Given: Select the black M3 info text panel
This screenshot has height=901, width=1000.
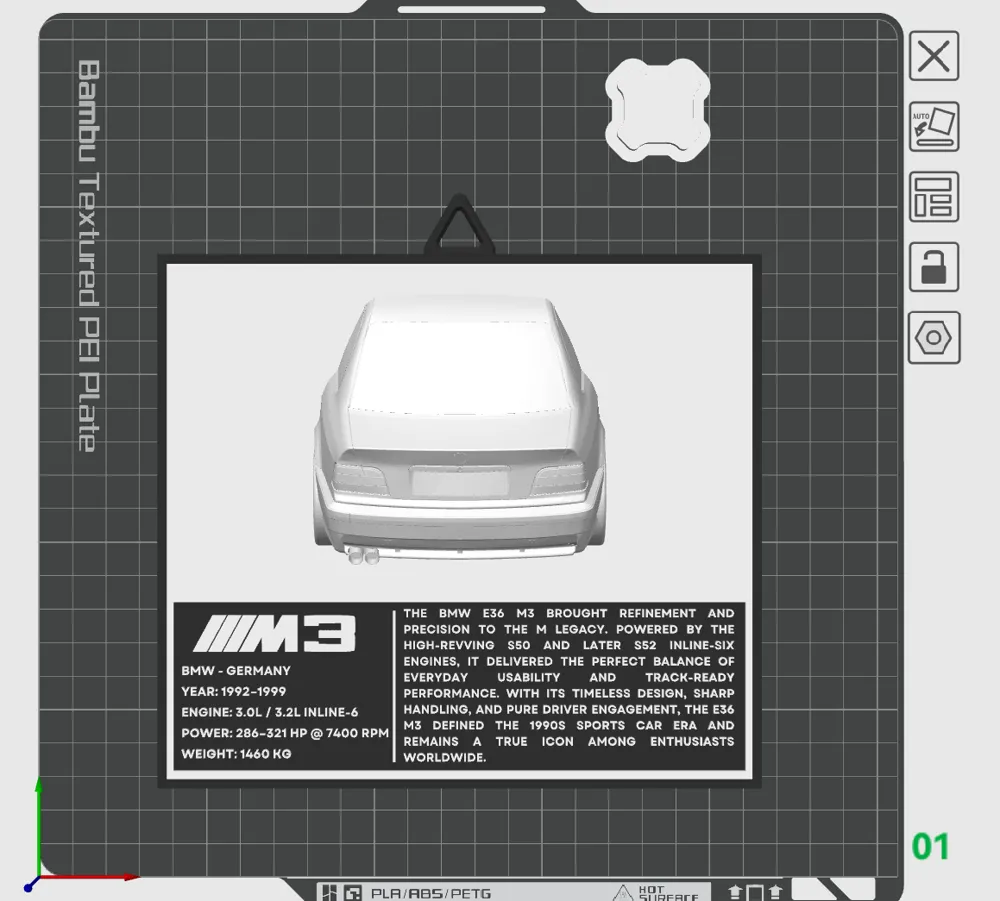Looking at the screenshot, I should [459, 686].
